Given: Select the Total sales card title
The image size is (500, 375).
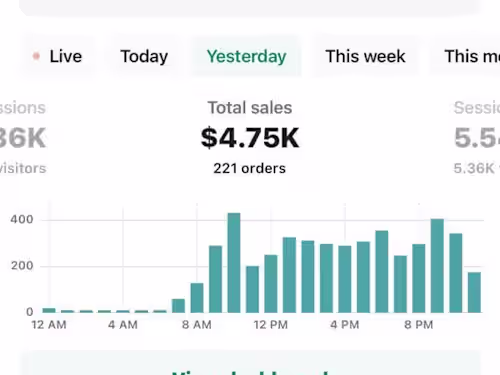Looking at the screenshot, I should (250, 108).
